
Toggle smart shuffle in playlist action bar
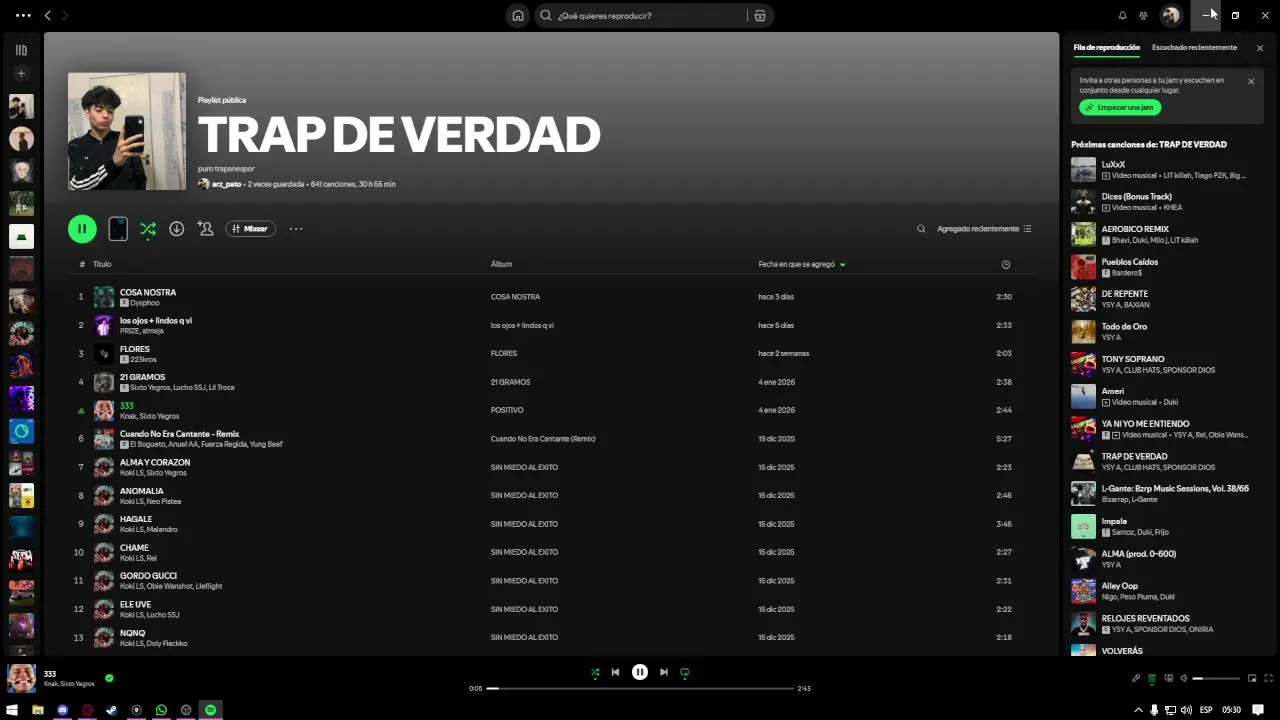tap(148, 229)
